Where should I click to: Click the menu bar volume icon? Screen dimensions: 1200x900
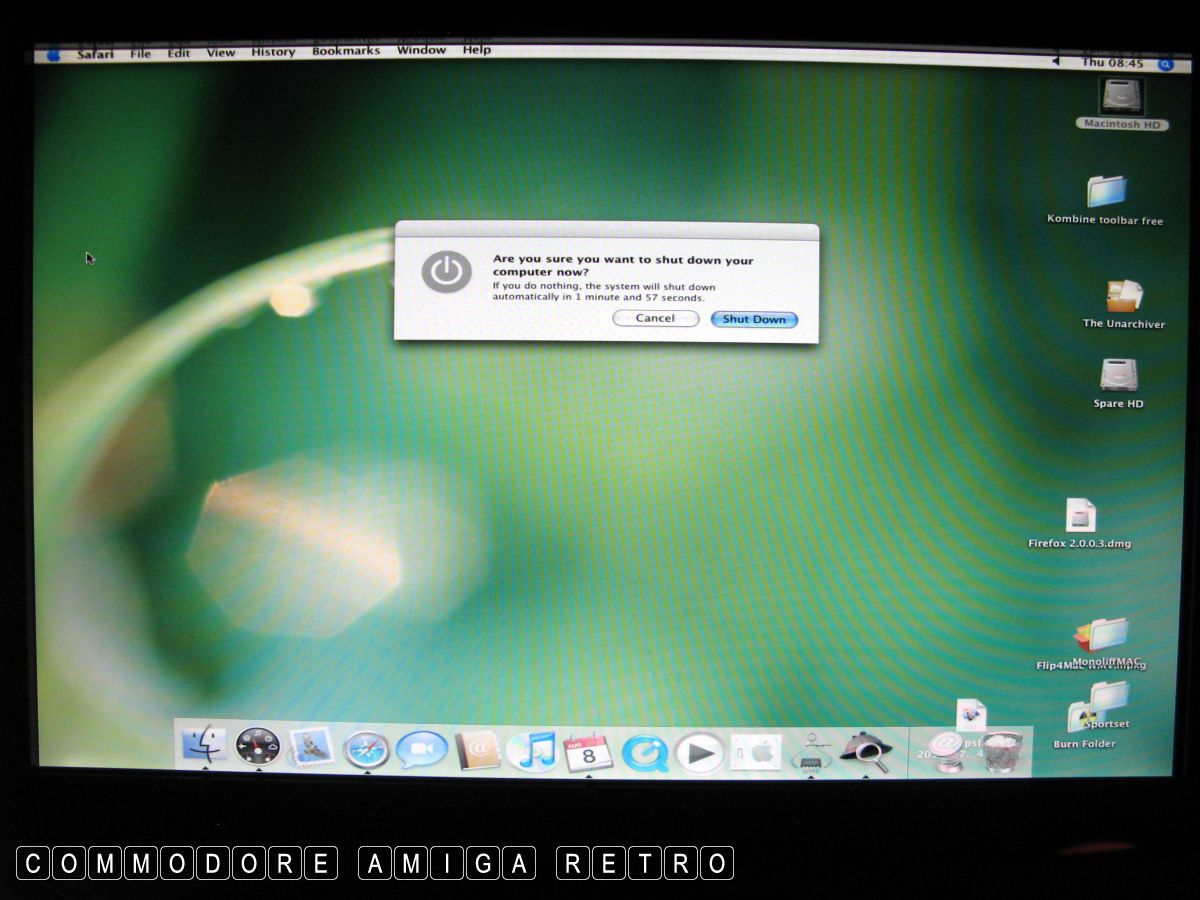(1055, 62)
